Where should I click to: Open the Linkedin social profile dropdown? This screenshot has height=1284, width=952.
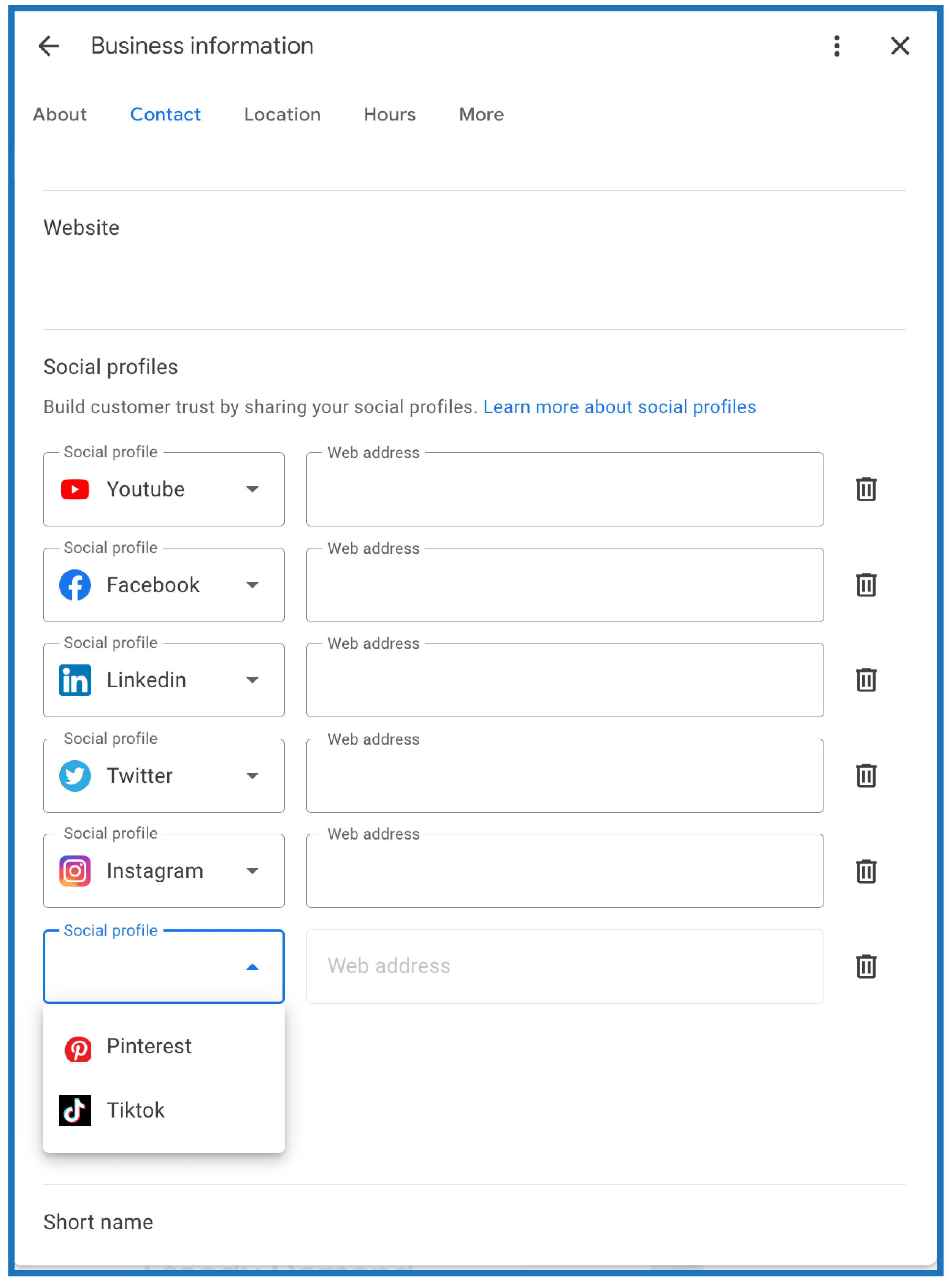click(x=163, y=680)
